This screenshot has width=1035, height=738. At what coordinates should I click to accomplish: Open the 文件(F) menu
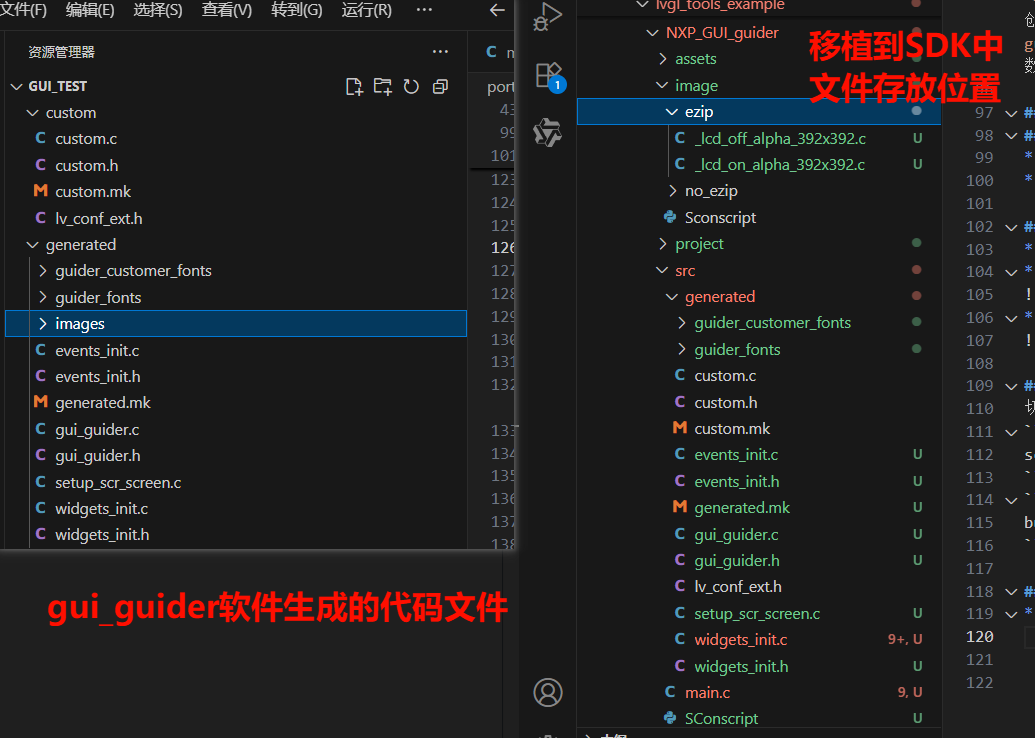pos(24,10)
